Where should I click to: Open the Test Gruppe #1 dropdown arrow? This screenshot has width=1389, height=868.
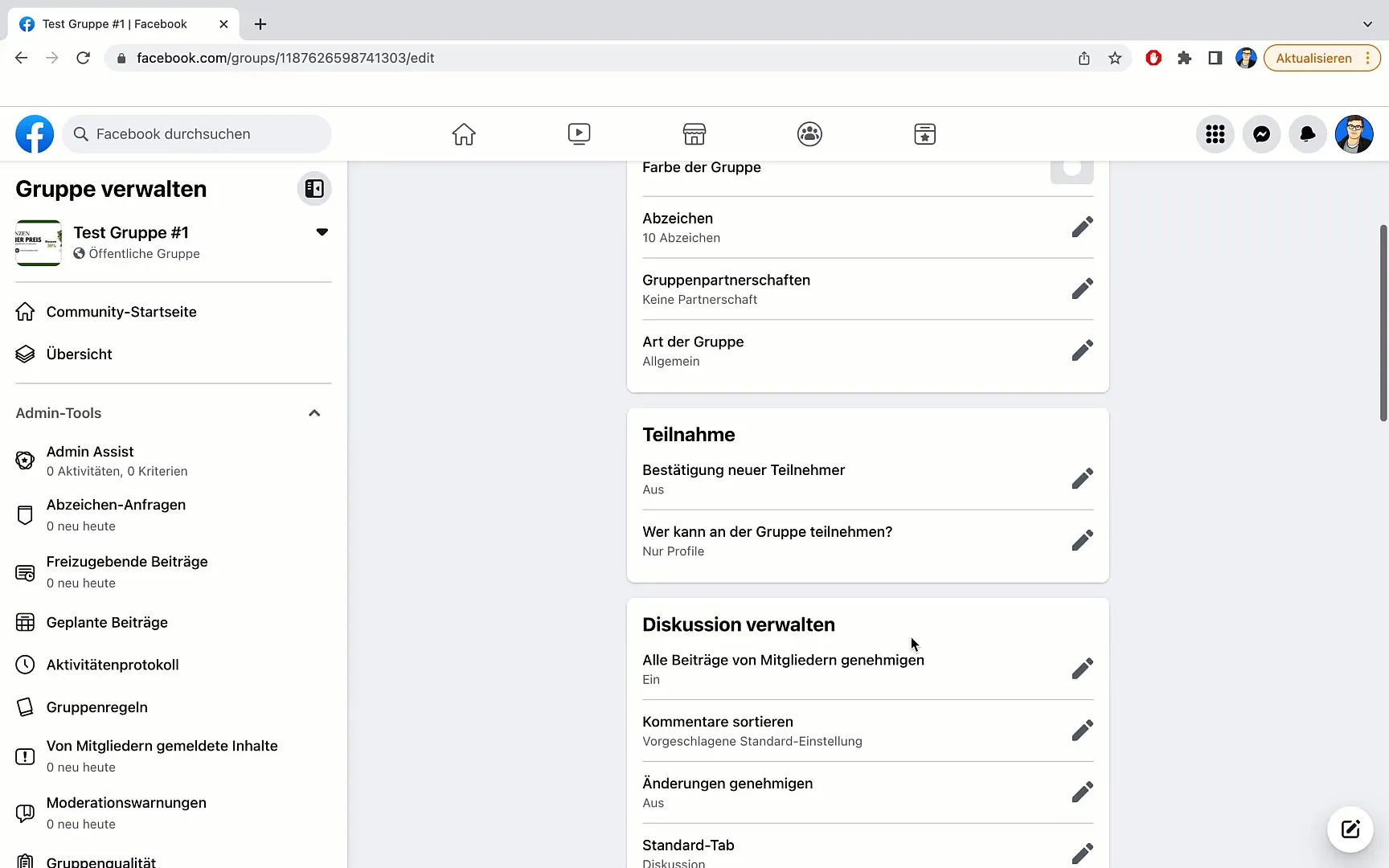tap(322, 232)
